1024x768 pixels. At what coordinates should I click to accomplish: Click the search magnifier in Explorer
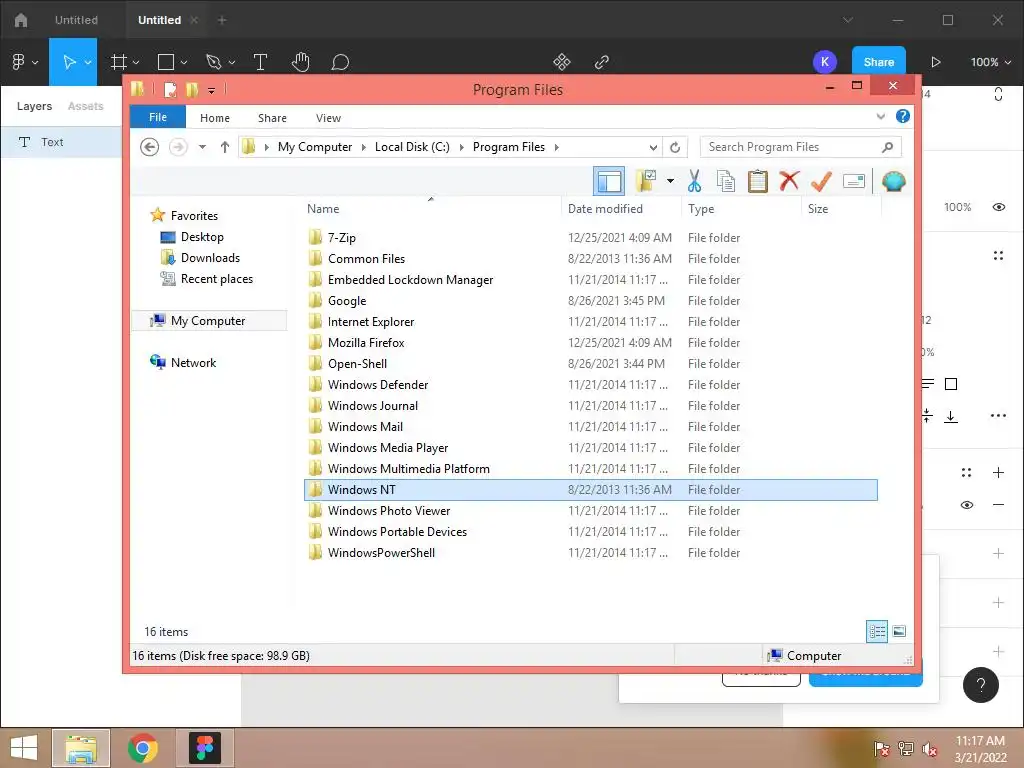tap(887, 147)
